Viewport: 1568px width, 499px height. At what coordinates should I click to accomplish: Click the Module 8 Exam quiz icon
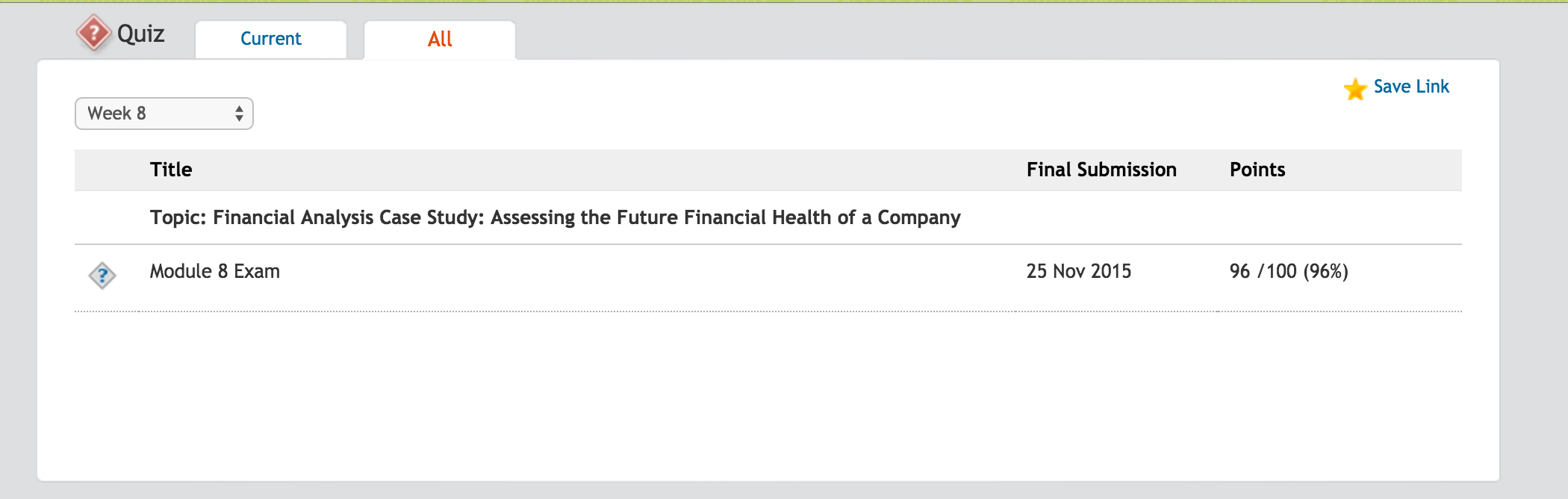pyautogui.click(x=102, y=276)
